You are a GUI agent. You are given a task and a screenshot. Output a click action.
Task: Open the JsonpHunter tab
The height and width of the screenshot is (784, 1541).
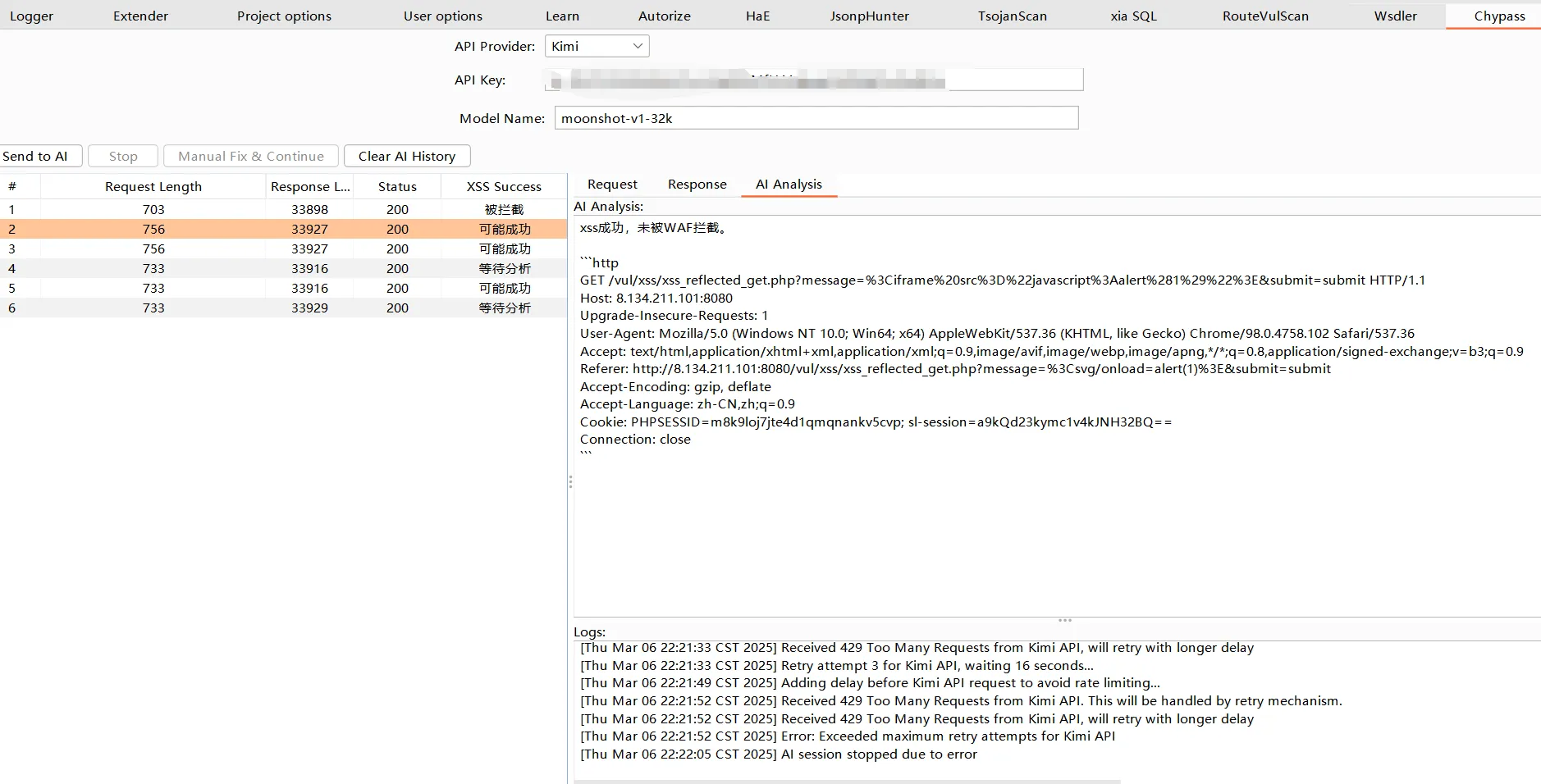[870, 16]
